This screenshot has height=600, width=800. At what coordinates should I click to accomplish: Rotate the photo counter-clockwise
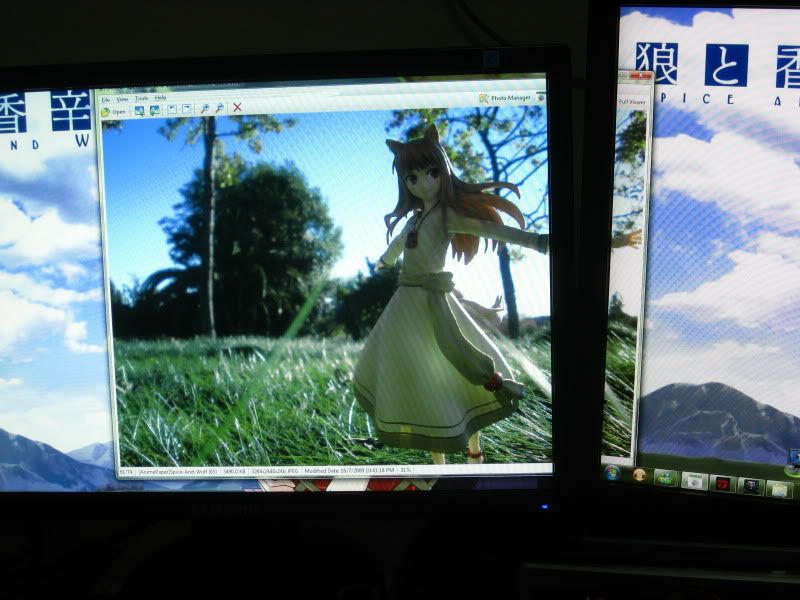172,114
